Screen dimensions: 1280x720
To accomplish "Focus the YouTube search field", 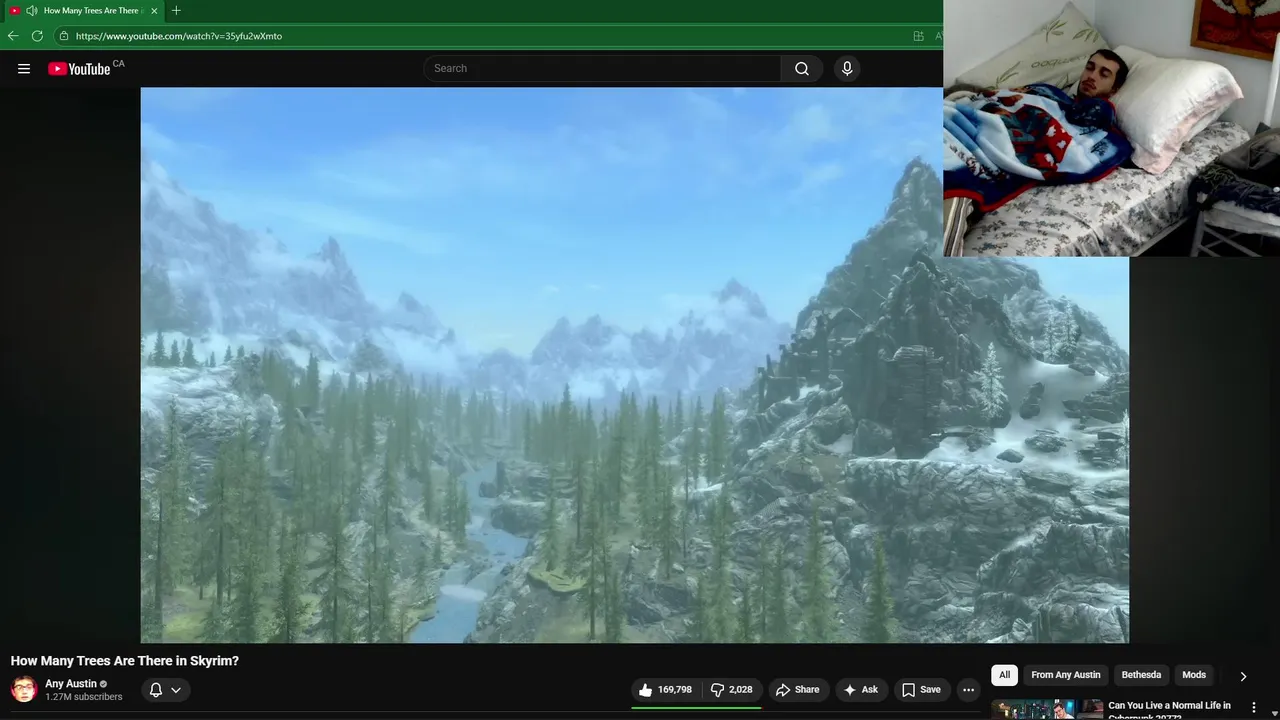I will click(x=603, y=68).
